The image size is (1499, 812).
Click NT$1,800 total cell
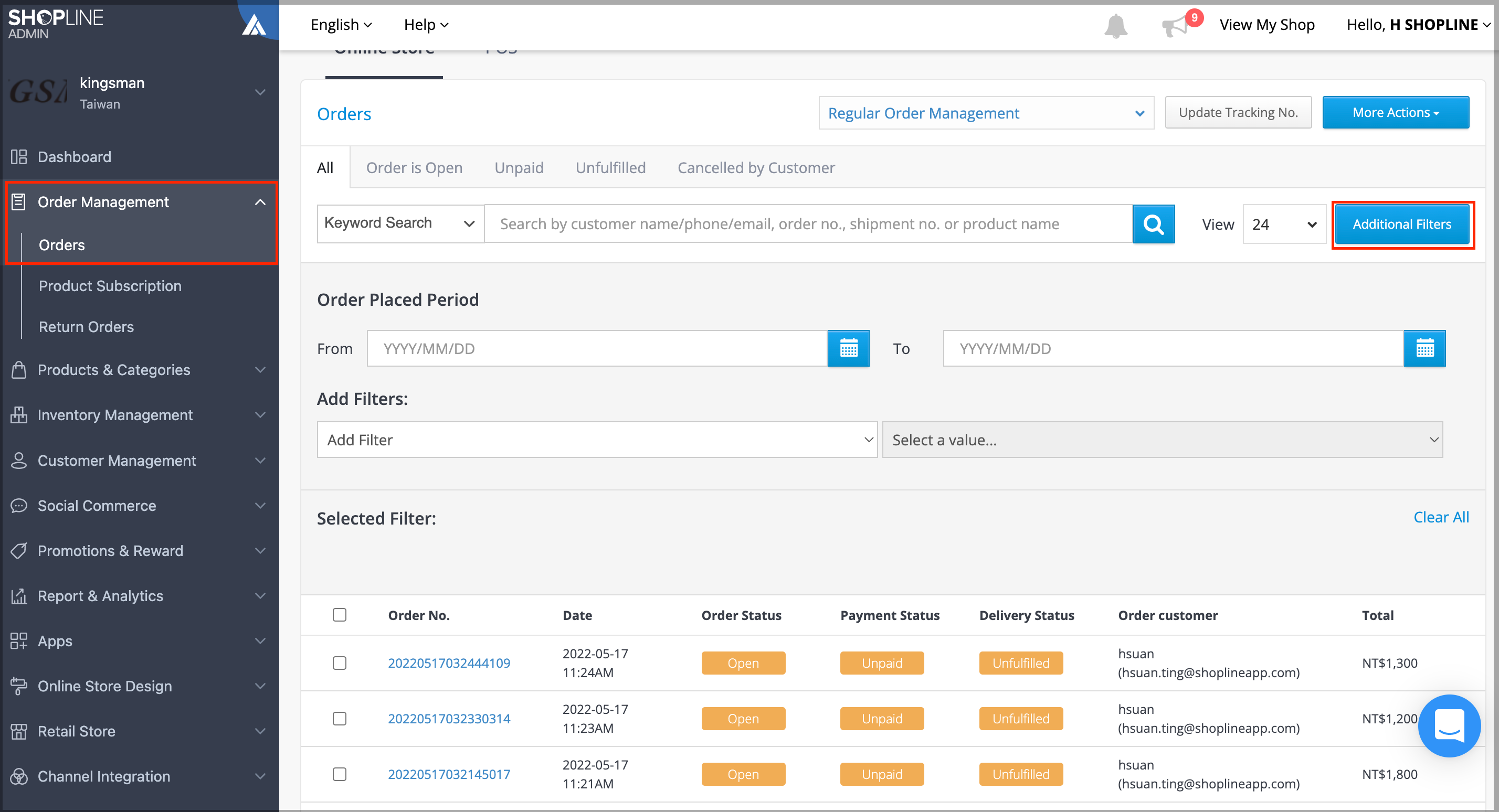pyautogui.click(x=1389, y=774)
